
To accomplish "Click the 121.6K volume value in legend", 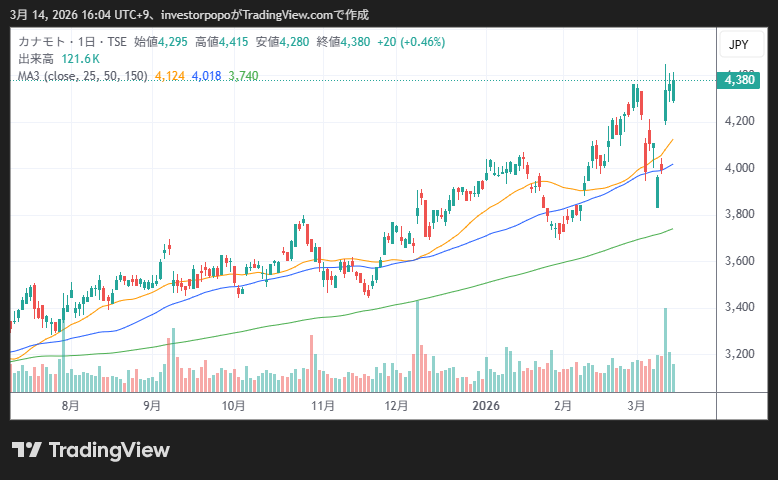I will point(80,59).
